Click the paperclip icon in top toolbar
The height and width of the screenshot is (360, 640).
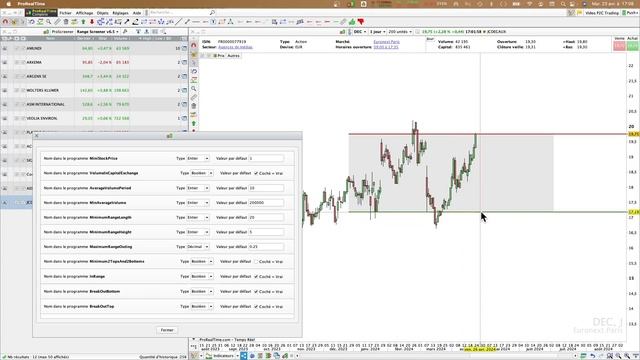coord(343,22)
